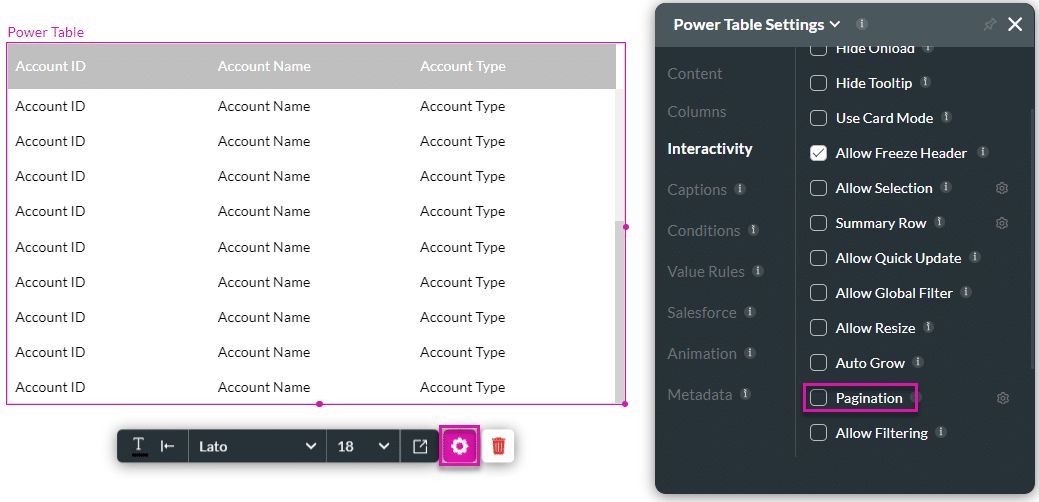This screenshot has height=502, width=1039.
Task: Click info icon next to Allow Quick Update
Action: tap(975, 257)
